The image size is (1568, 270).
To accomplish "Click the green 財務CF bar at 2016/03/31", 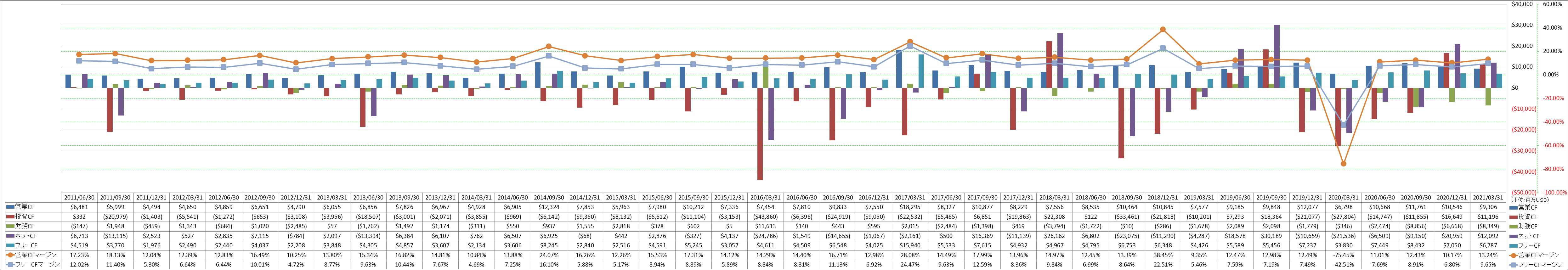I will coord(765,76).
